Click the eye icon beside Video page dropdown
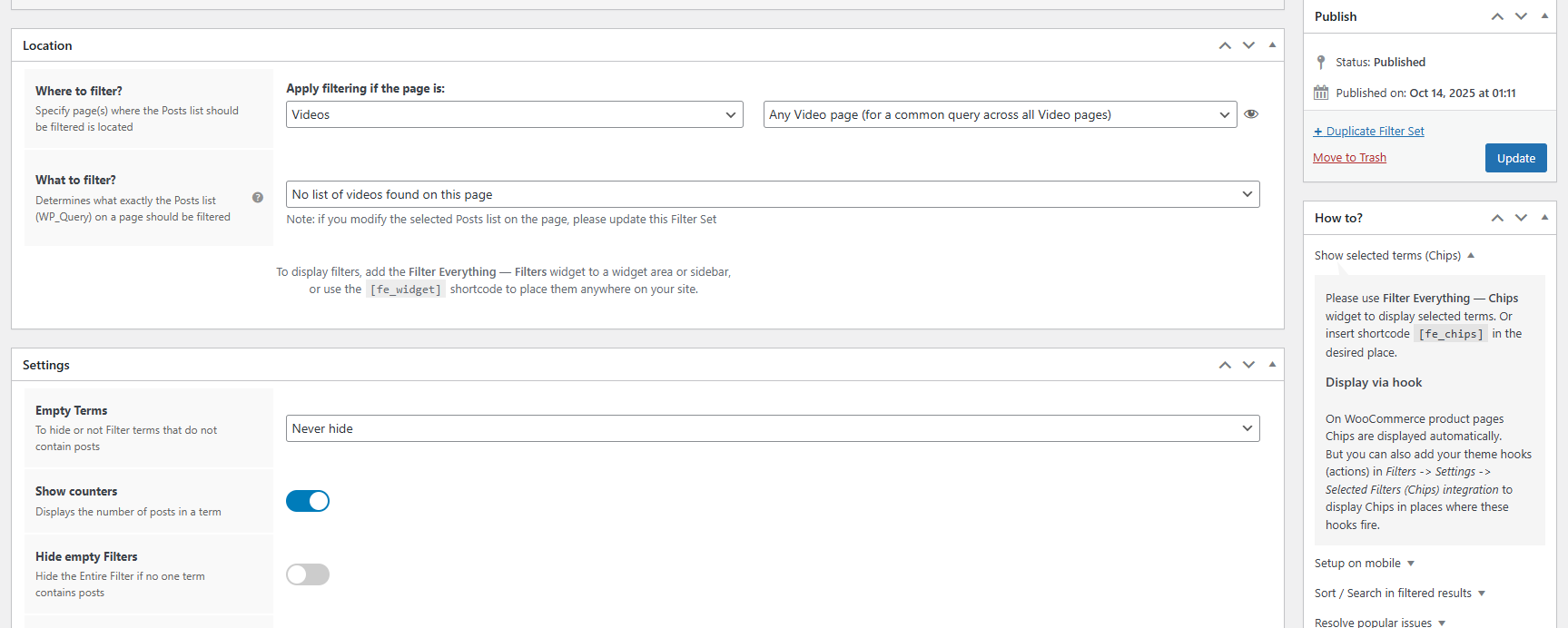The height and width of the screenshot is (628, 1568). [1251, 114]
